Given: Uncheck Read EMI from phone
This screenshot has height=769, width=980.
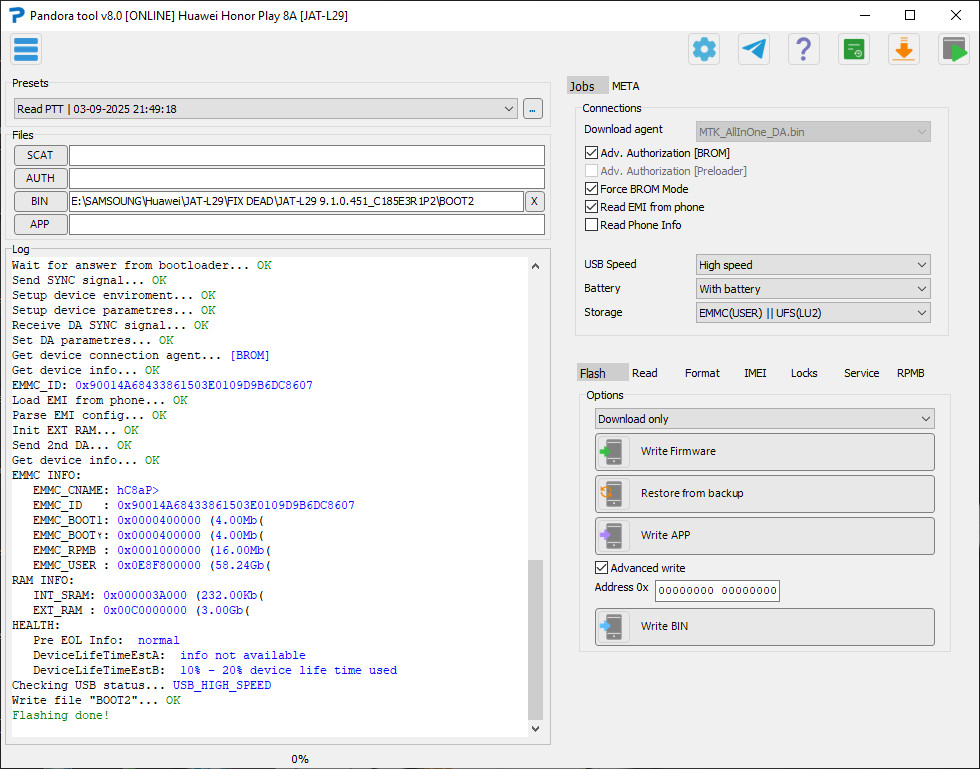Looking at the screenshot, I should [x=591, y=207].
